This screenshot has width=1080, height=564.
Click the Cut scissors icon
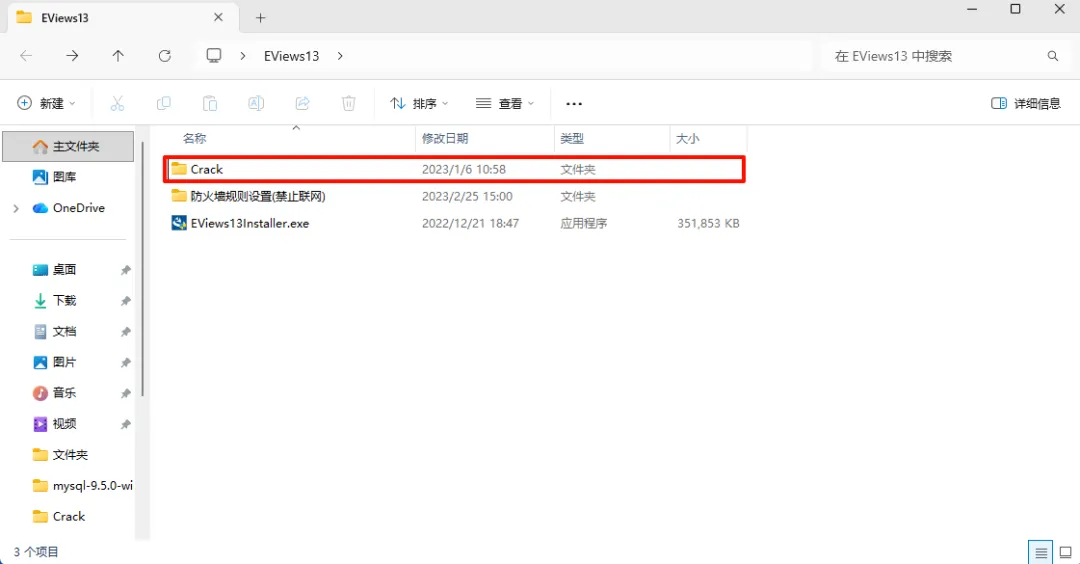pyautogui.click(x=117, y=103)
